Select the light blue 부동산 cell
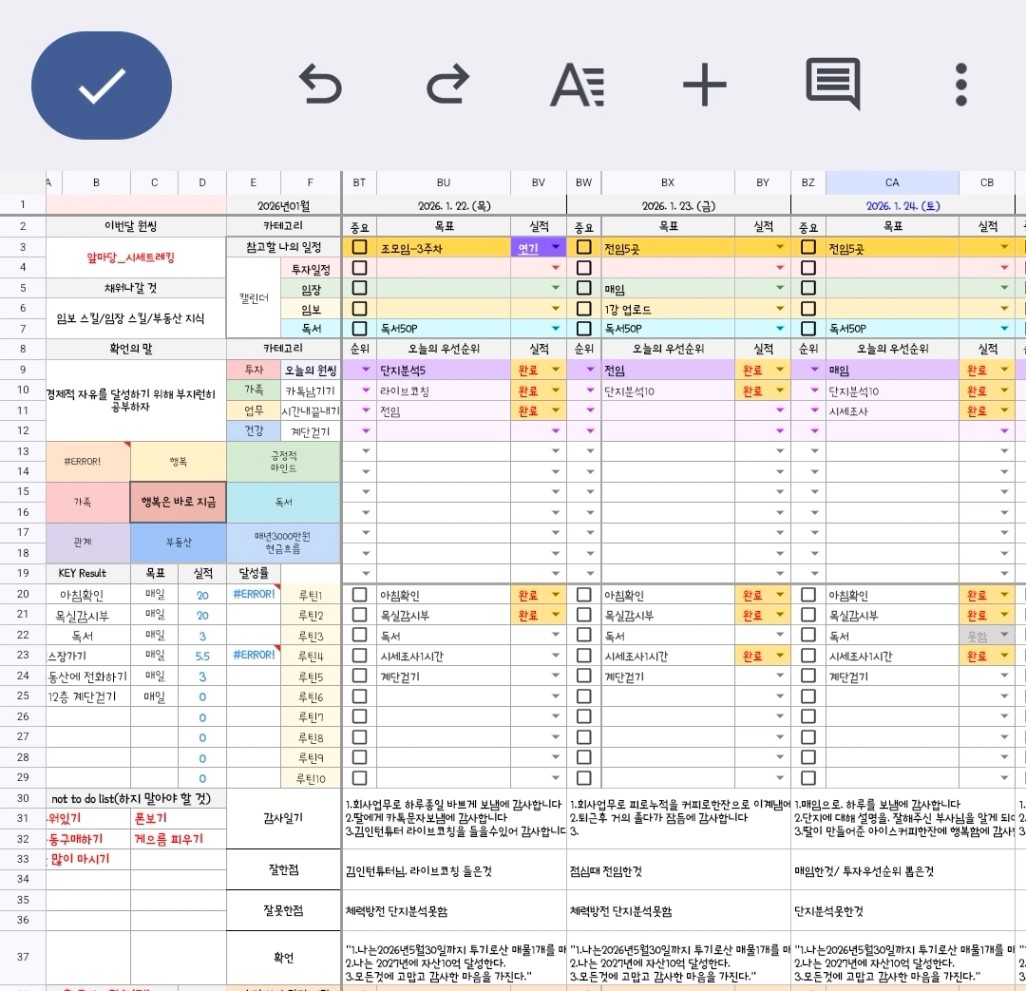Viewport: 1026px width, 991px height. pos(178,542)
